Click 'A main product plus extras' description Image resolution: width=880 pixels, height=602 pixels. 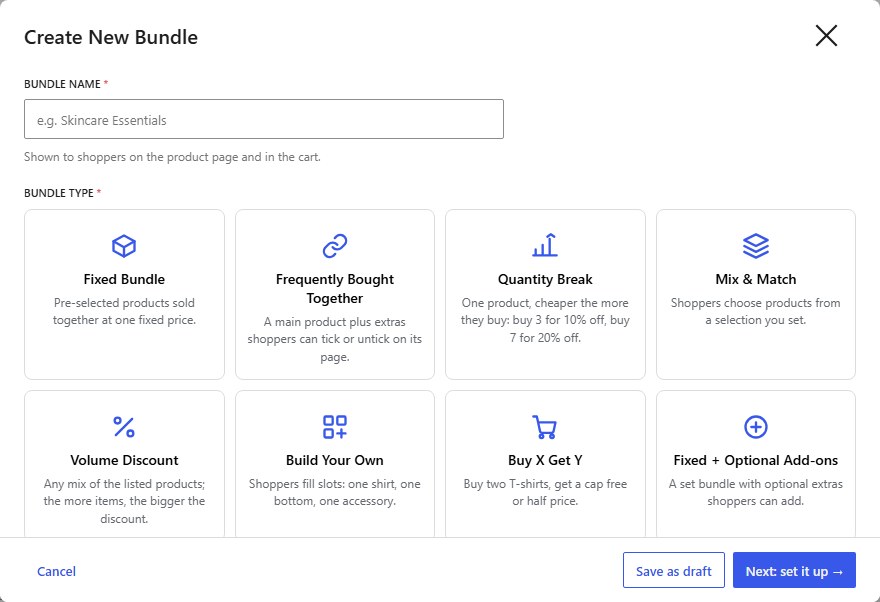tap(334, 339)
